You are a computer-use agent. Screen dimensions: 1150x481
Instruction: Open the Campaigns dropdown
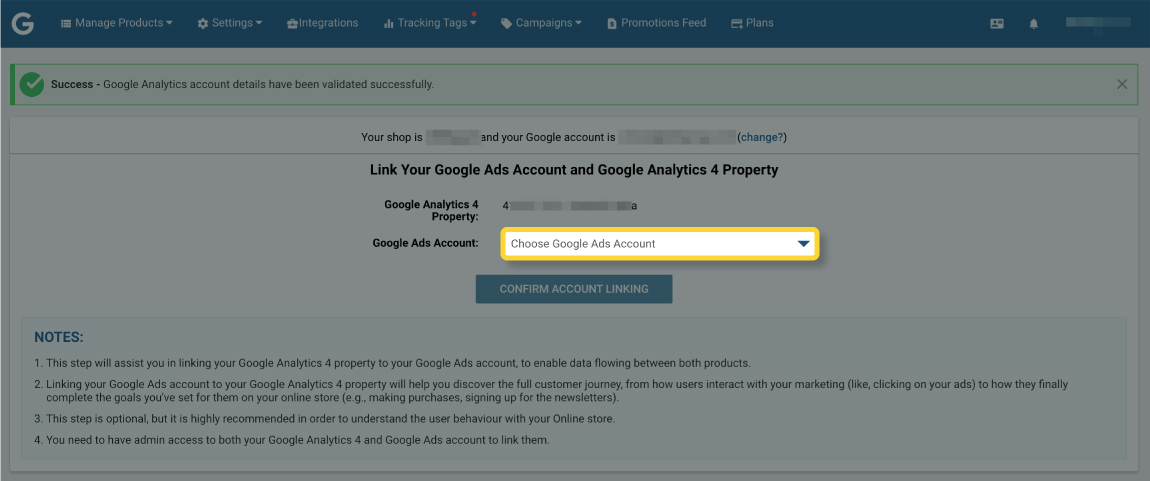541,23
